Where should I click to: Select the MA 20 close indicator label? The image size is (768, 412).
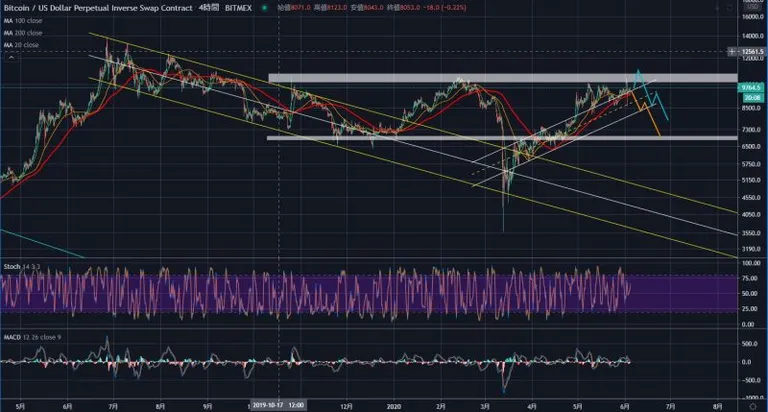pyautogui.click(x=21, y=45)
